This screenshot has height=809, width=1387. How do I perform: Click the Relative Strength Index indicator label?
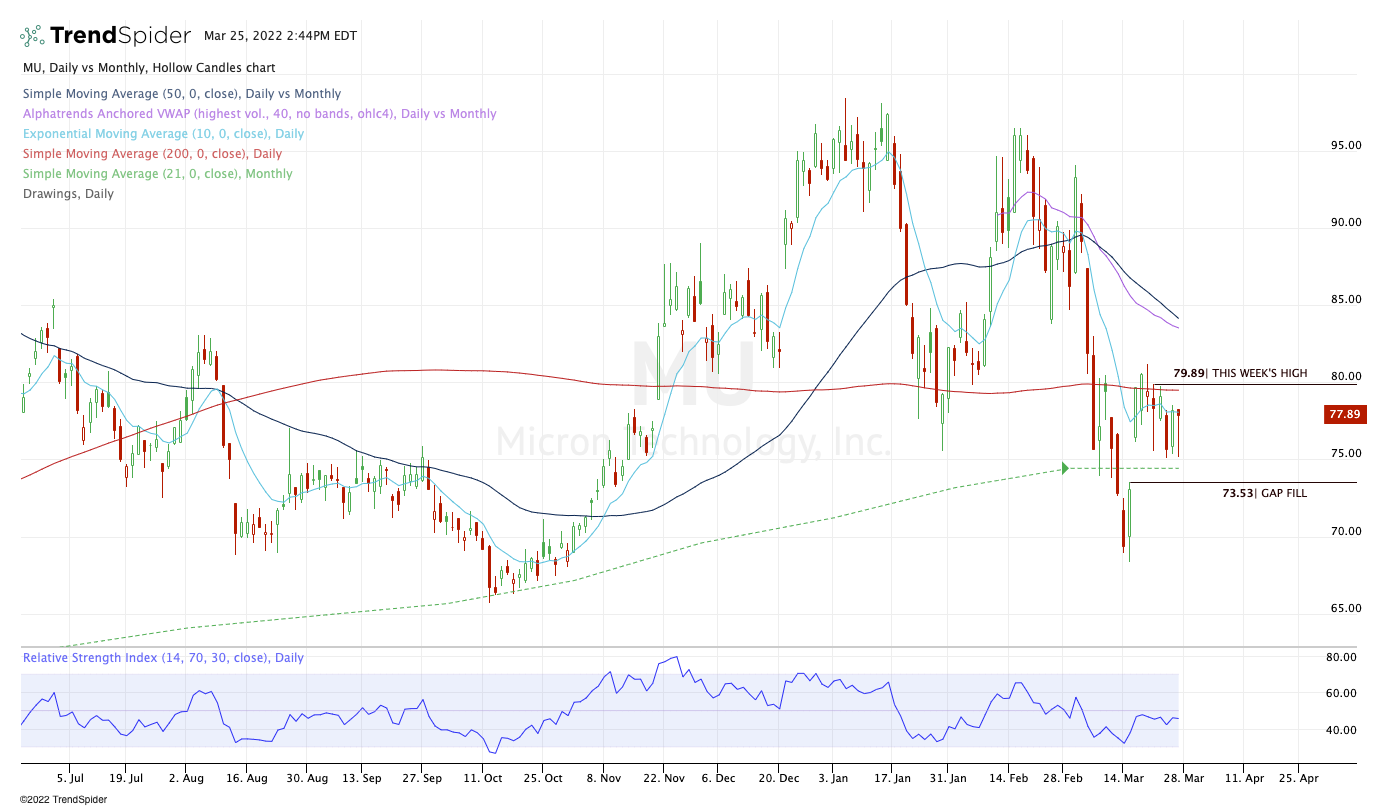click(163, 658)
